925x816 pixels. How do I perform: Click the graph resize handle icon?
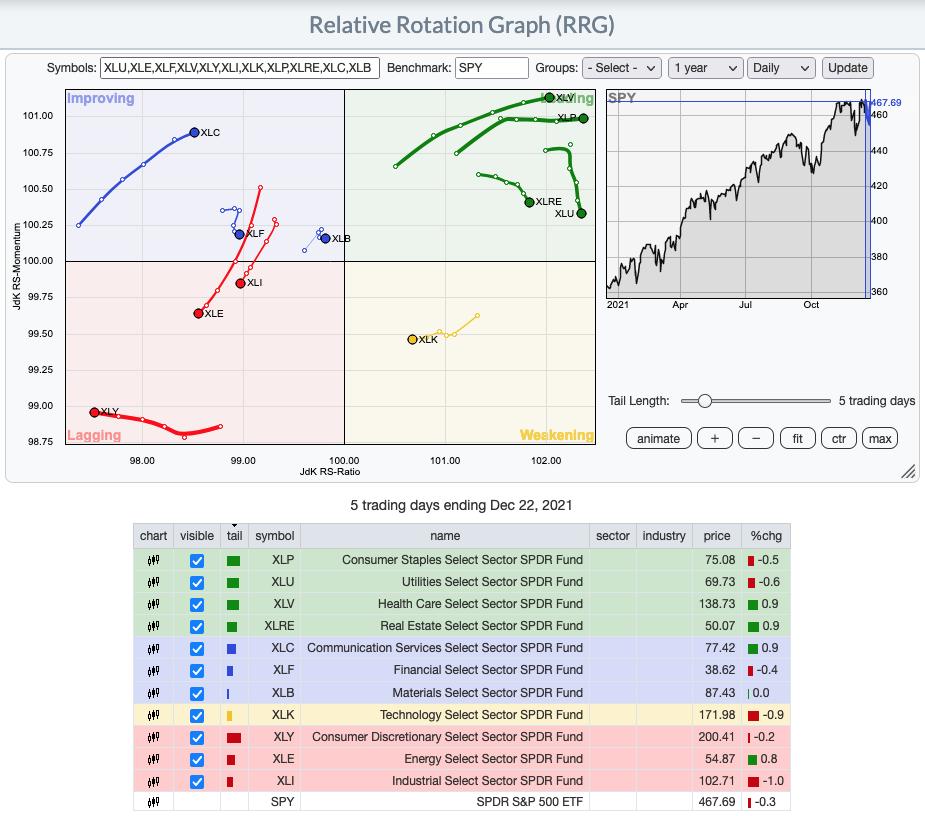tap(908, 471)
